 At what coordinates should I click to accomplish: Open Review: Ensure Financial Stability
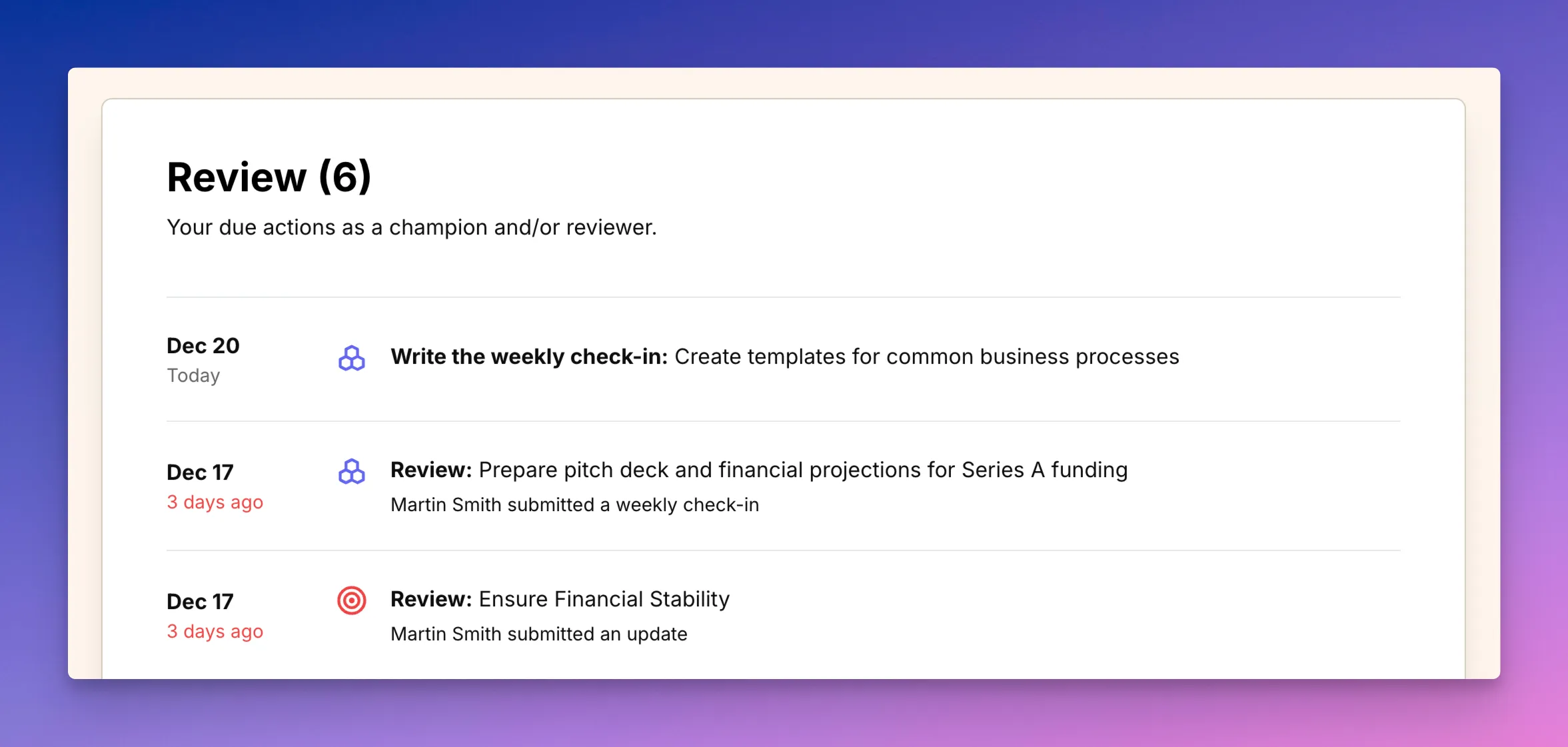560,599
